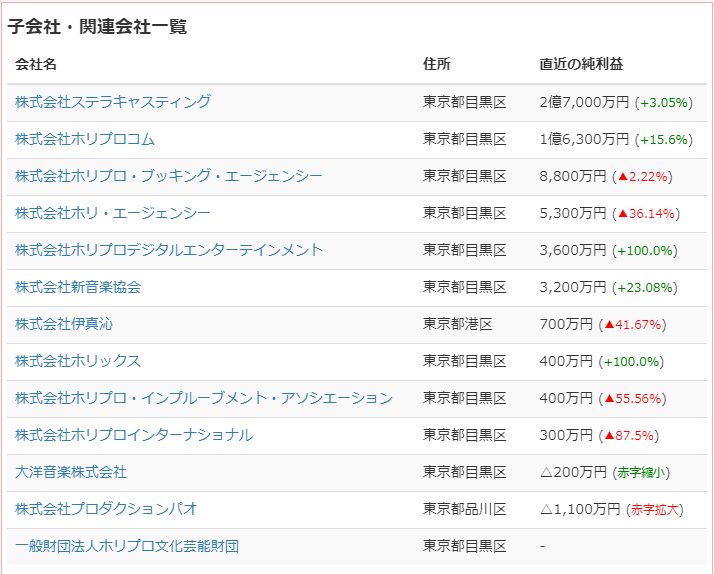Click the 会社名 column header
The image size is (714, 574).
tap(36, 64)
